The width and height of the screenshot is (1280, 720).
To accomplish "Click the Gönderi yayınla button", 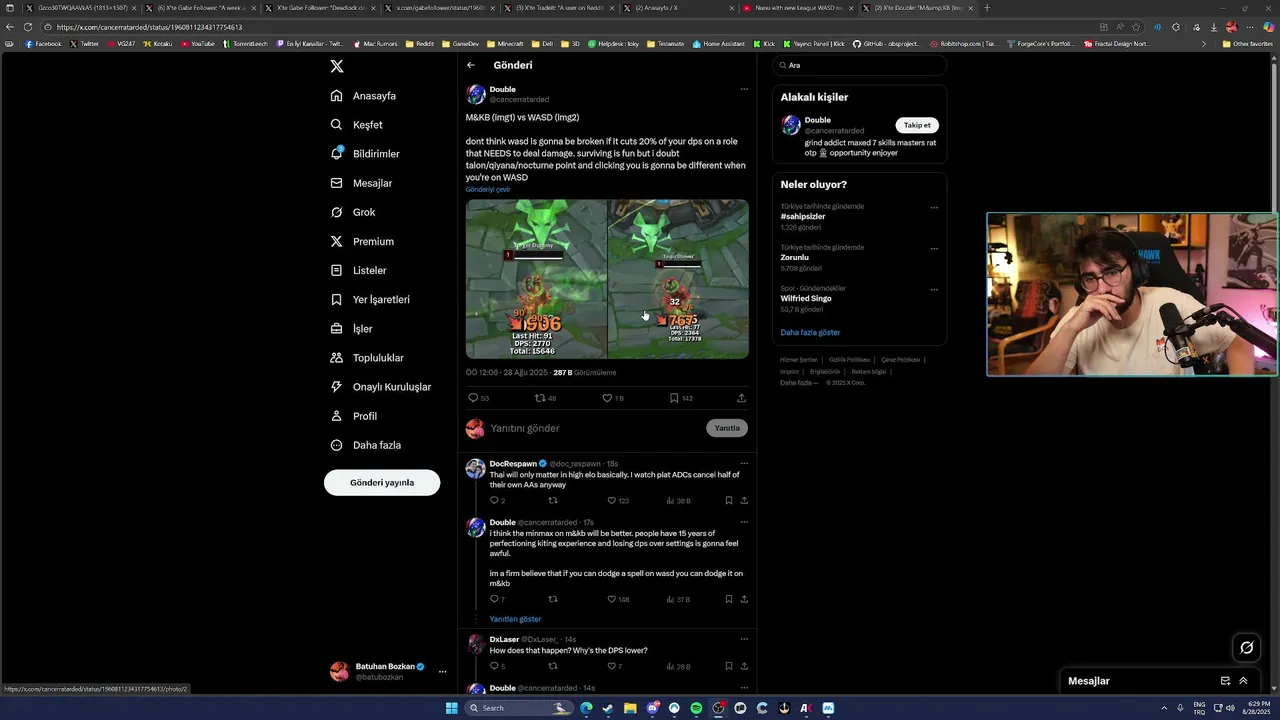I will coord(382,482).
